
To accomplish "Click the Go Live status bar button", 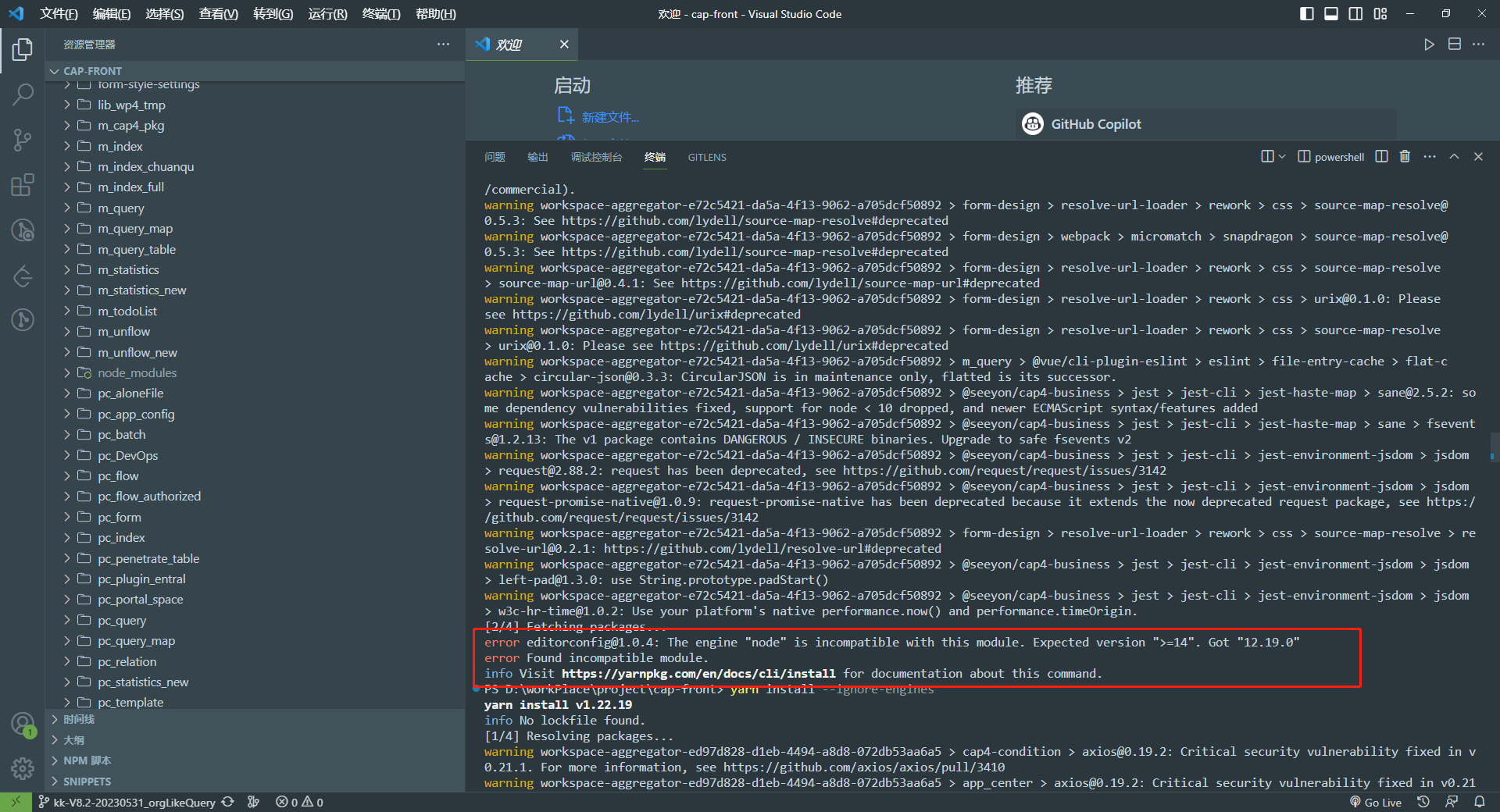I will pyautogui.click(x=1375, y=802).
